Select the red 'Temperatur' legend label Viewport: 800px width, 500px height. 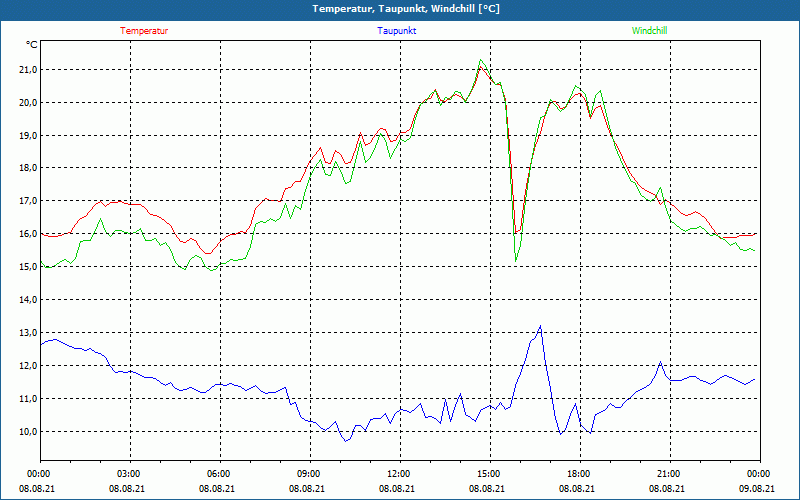click(x=144, y=31)
